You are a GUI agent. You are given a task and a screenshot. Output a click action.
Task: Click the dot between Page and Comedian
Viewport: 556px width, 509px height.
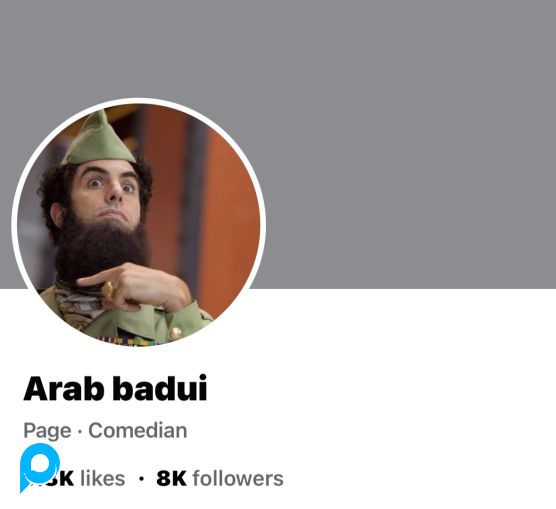click(x=80, y=431)
